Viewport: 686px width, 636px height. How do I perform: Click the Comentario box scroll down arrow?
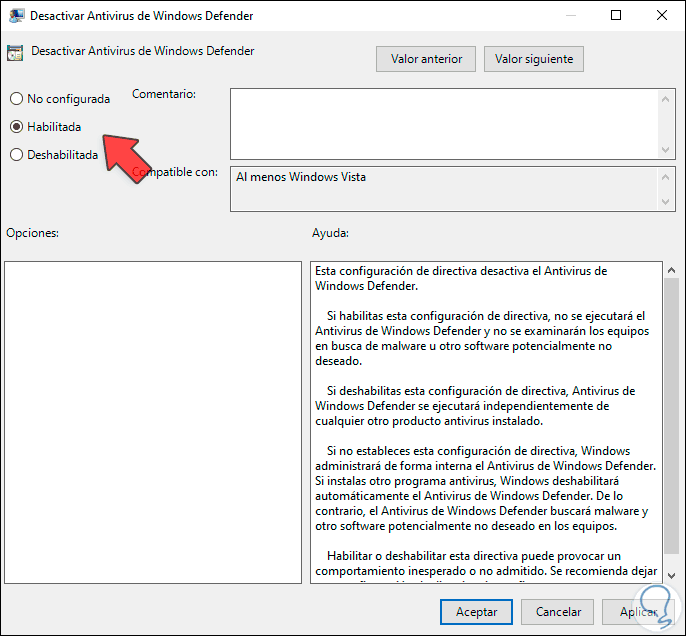click(x=665, y=150)
